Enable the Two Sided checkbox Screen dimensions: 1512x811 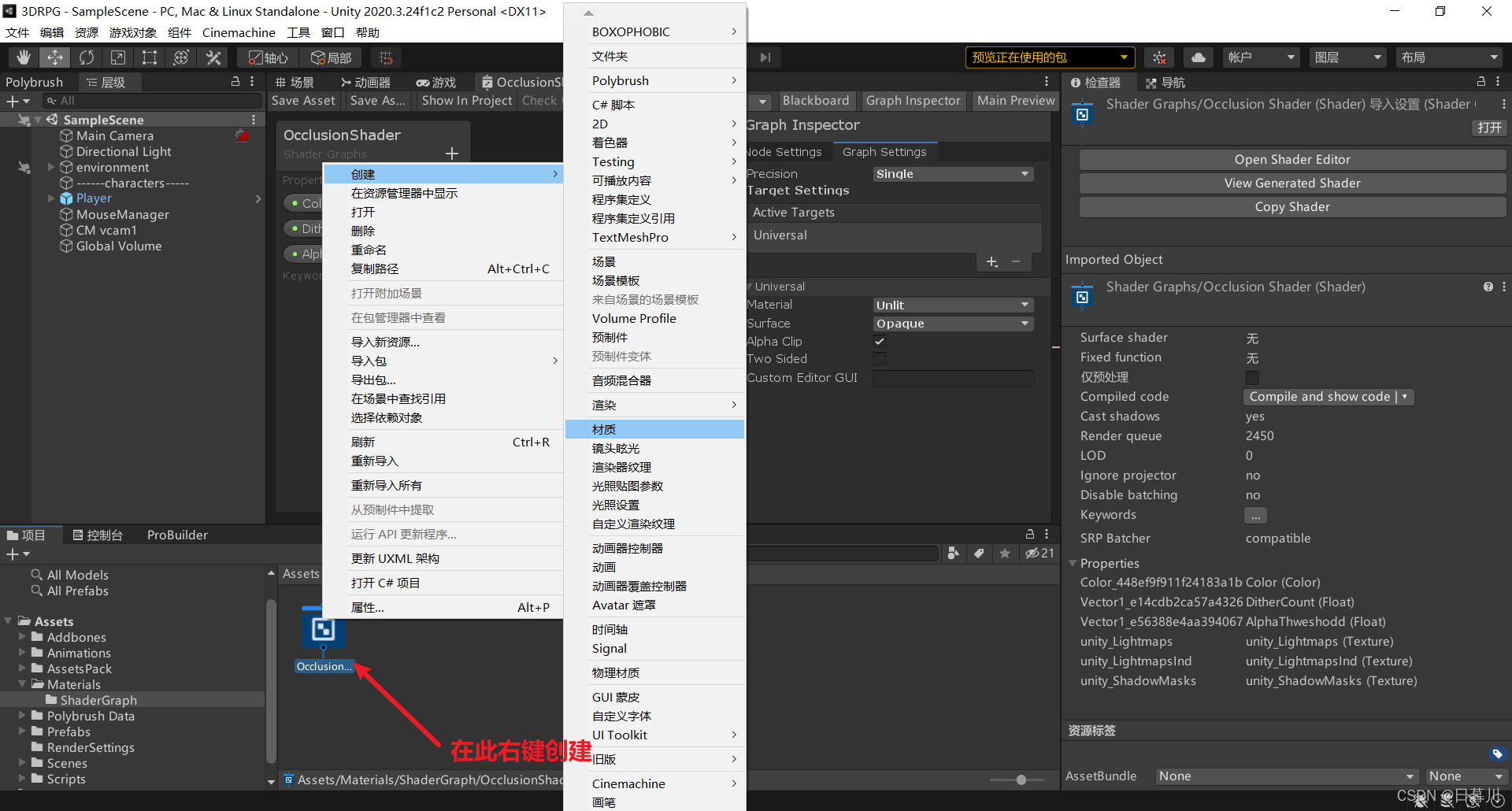click(x=880, y=359)
